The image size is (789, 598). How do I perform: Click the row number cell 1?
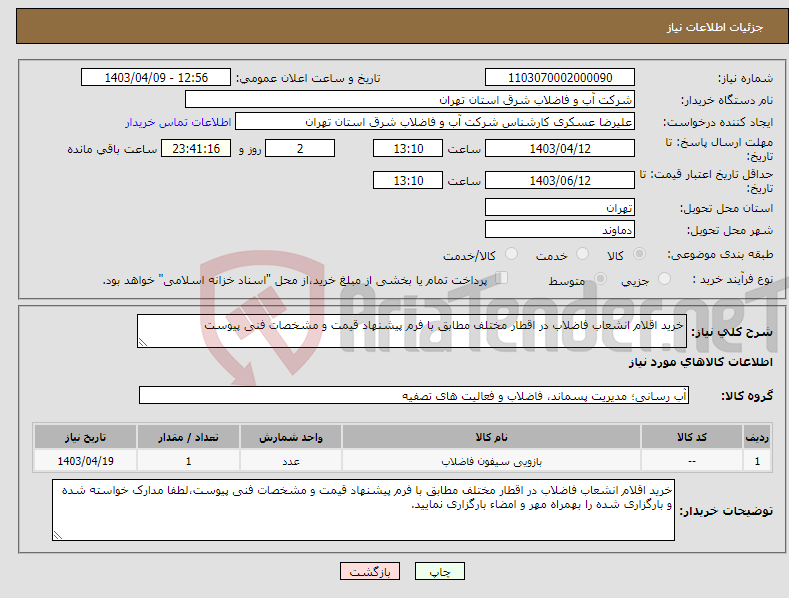pyautogui.click(x=757, y=461)
